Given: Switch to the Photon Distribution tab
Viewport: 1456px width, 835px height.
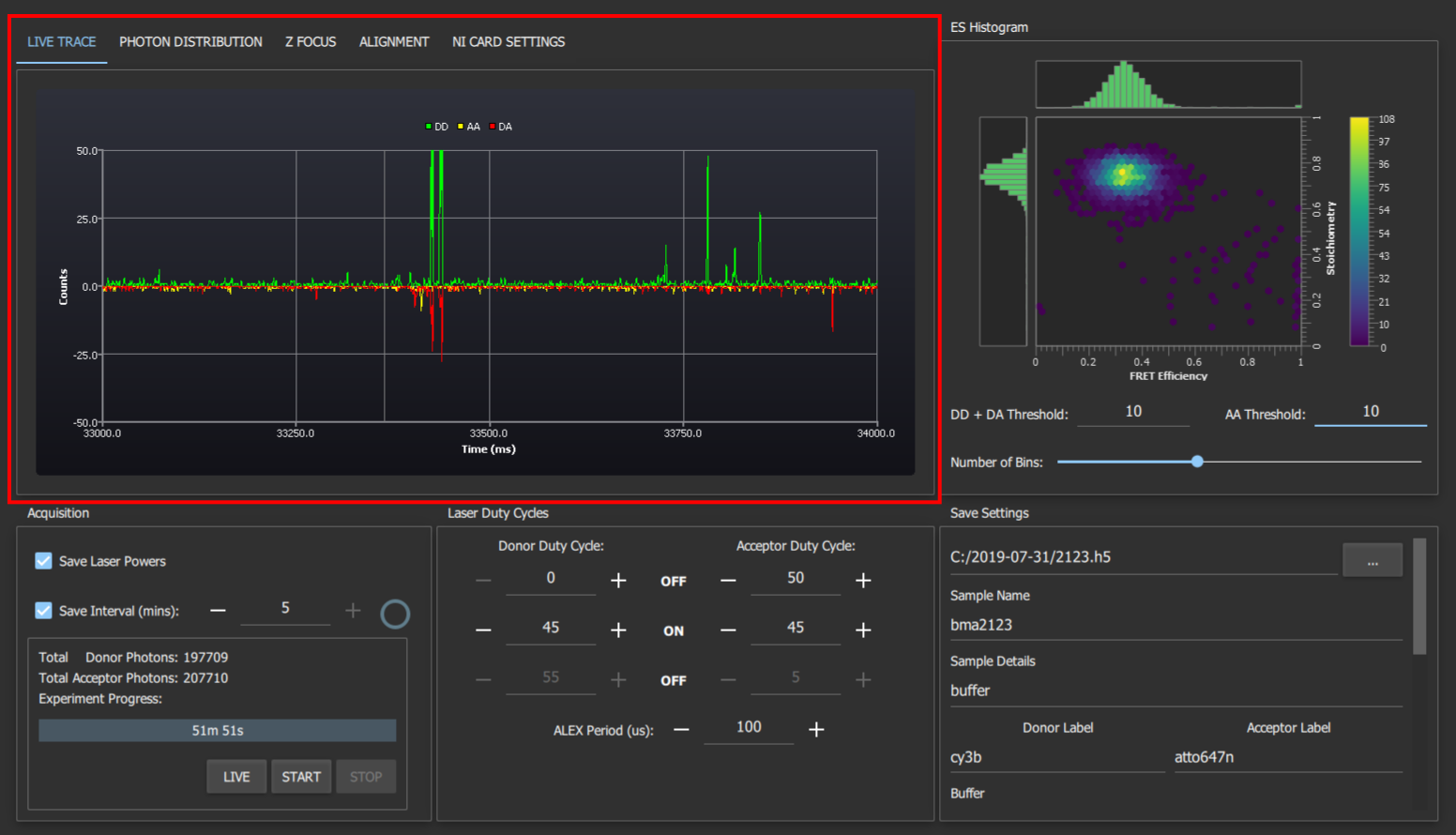Looking at the screenshot, I should click(190, 42).
